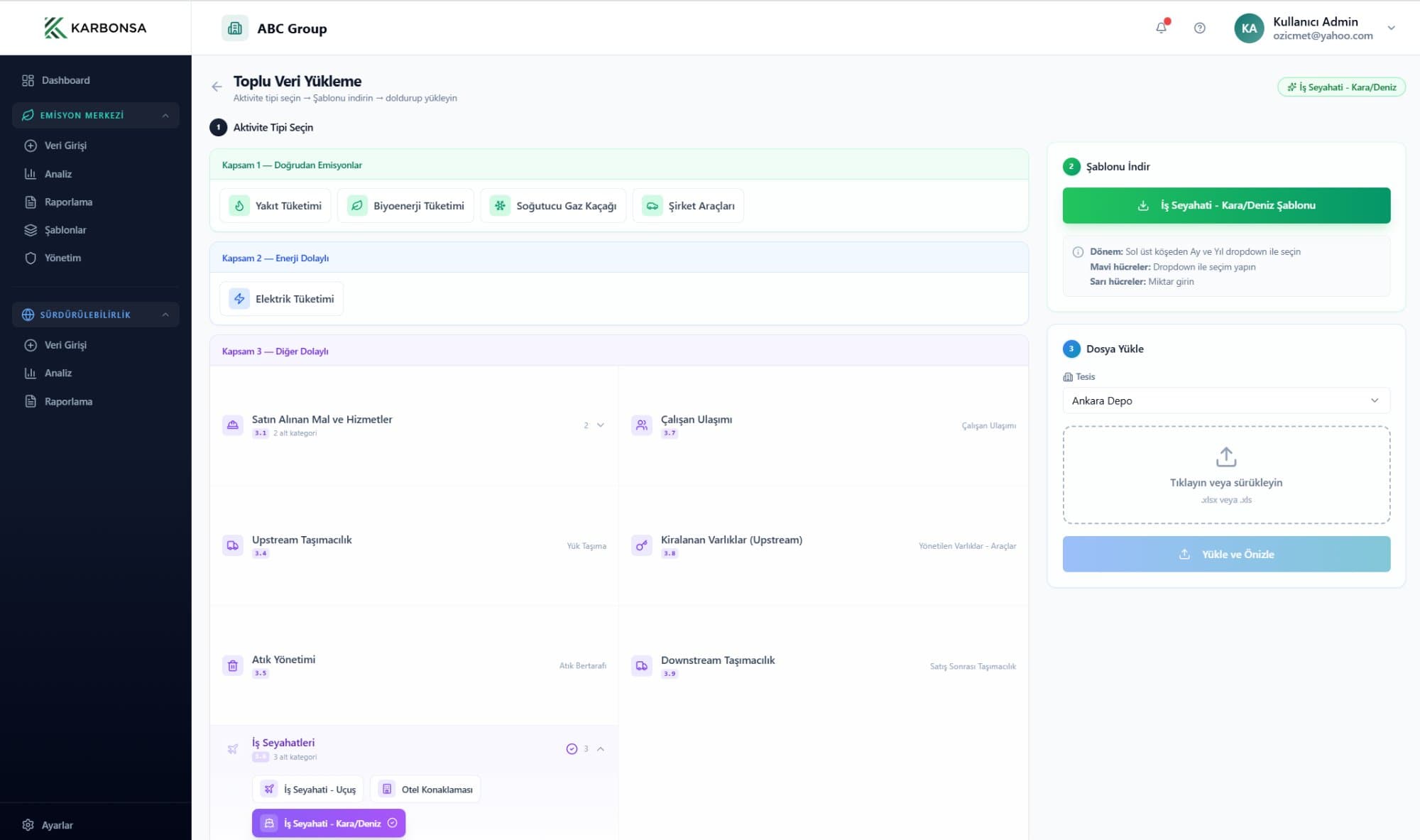The height and width of the screenshot is (840, 1420).
Task: Click the Yükle ve Önizle button
Action: 1225,554
